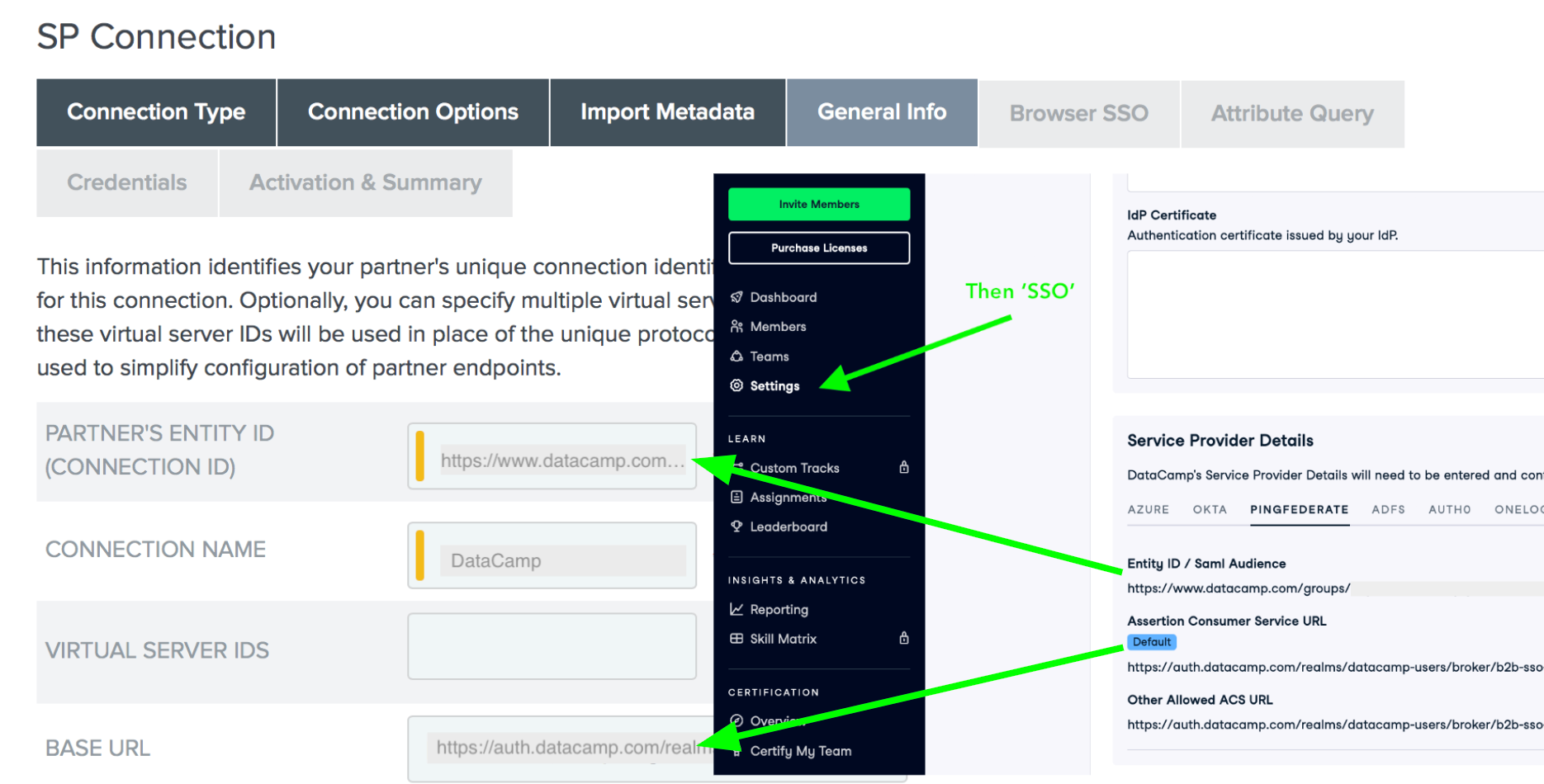Click the Virtual Server IDs input field

pos(552,646)
